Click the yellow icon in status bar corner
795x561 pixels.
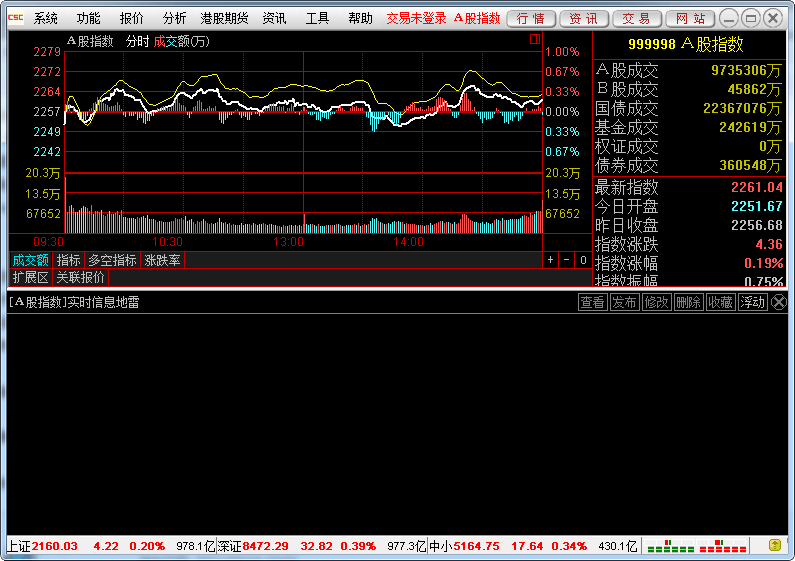coord(775,546)
